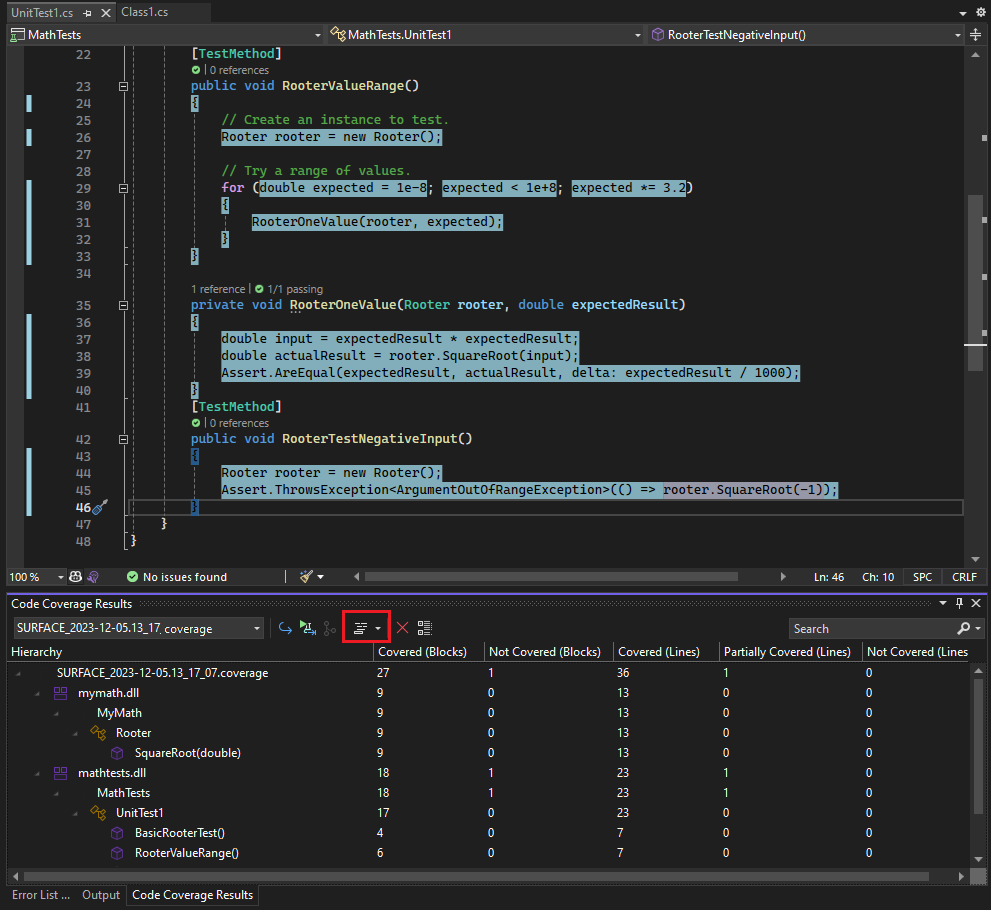991x910 pixels.
Task: Click the Merge Results icon
Action: tap(330, 627)
